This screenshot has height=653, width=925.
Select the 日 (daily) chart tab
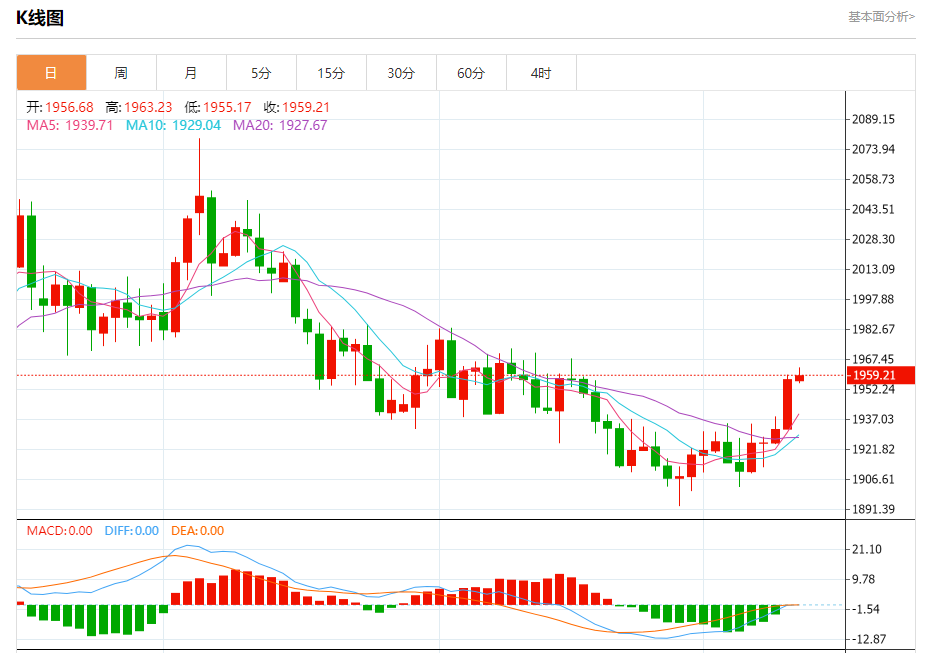[x=51, y=73]
